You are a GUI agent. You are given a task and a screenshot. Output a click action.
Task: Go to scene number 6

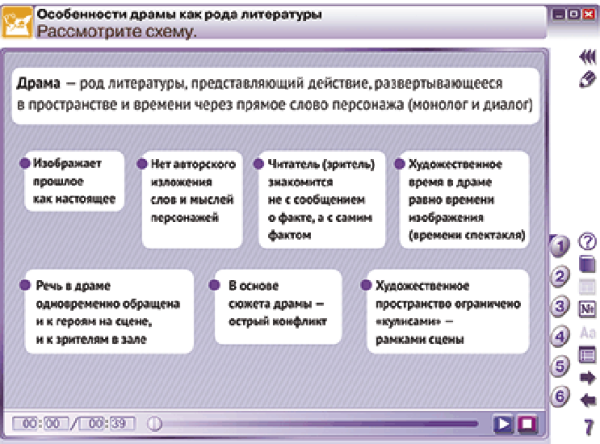coord(561,396)
